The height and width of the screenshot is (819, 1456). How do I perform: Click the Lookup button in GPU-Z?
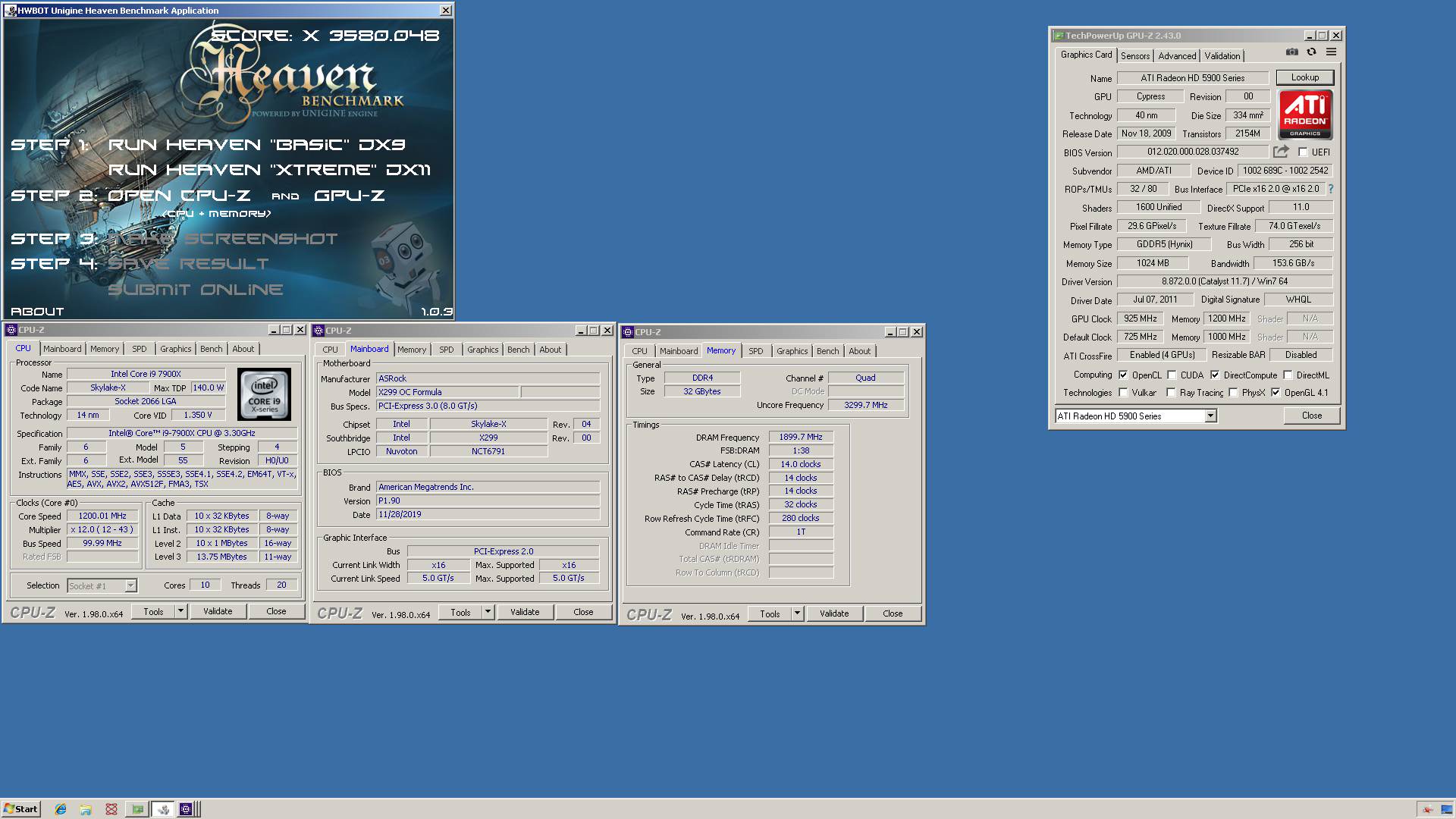1304,77
